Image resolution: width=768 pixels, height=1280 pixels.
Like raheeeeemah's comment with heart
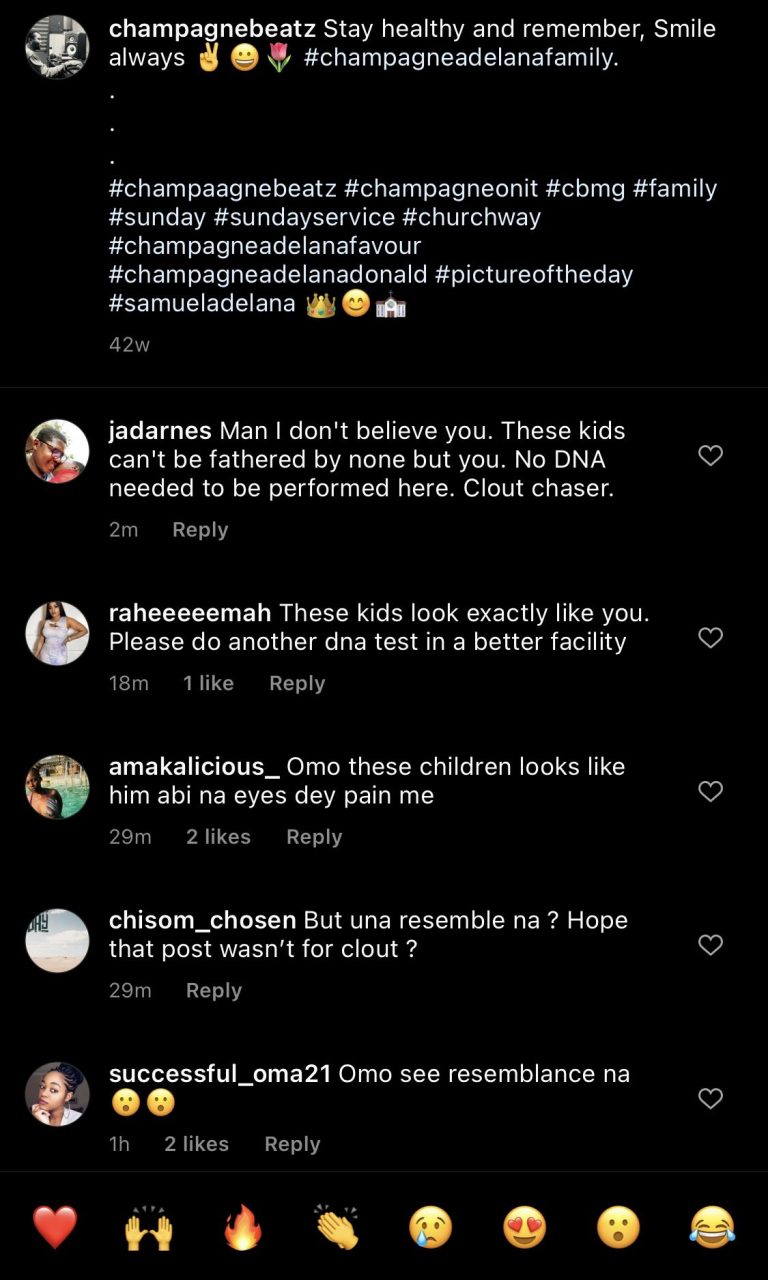tap(710, 638)
